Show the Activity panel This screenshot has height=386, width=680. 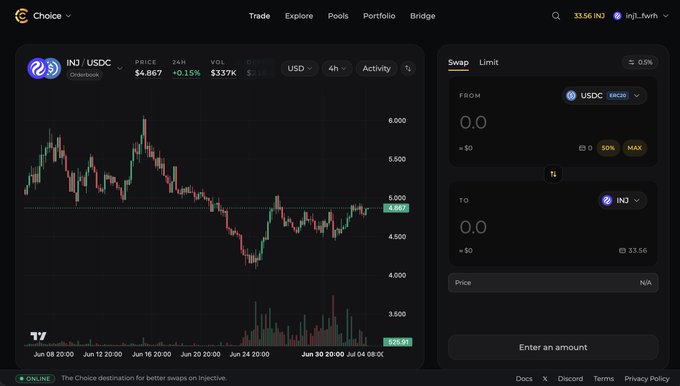click(376, 69)
